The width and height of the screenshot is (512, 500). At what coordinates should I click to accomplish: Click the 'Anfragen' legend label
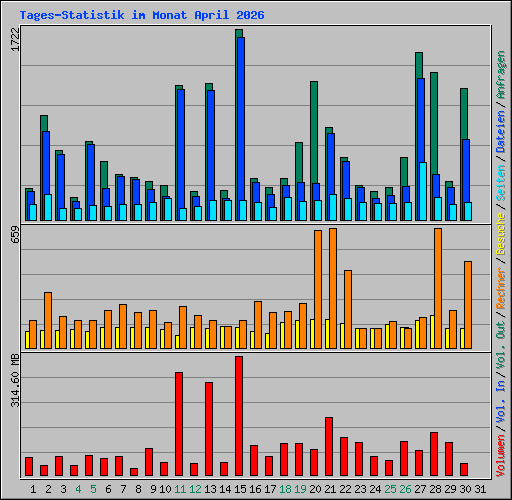tap(500, 75)
